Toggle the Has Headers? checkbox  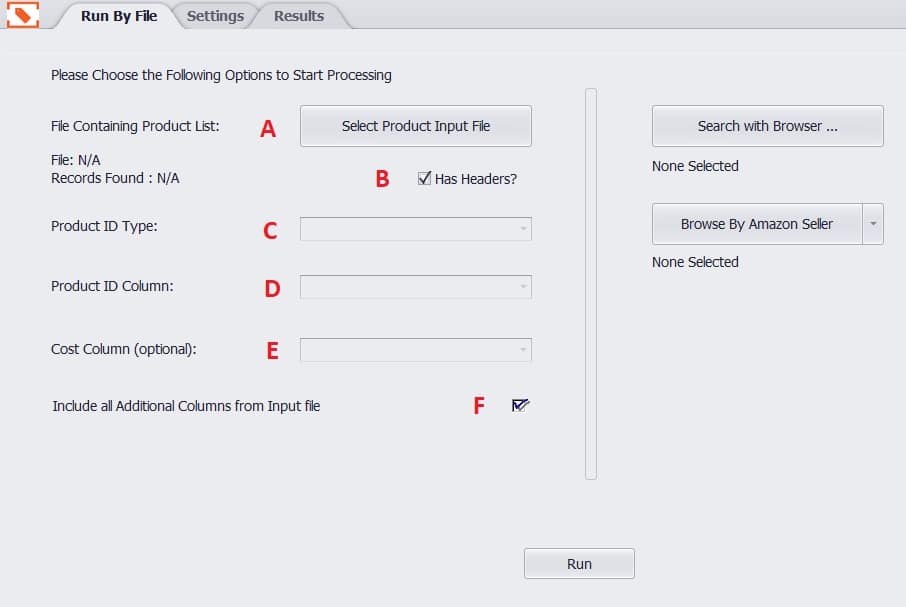click(424, 178)
